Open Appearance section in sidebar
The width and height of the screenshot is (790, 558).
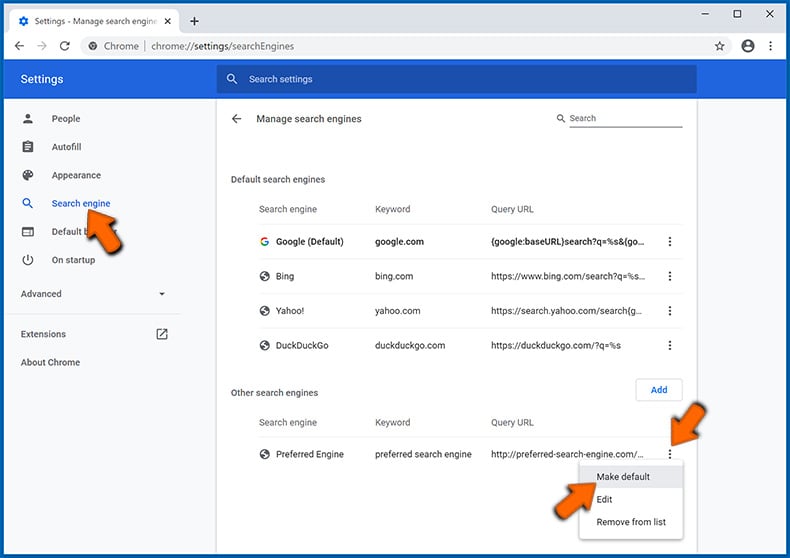[x=76, y=175]
